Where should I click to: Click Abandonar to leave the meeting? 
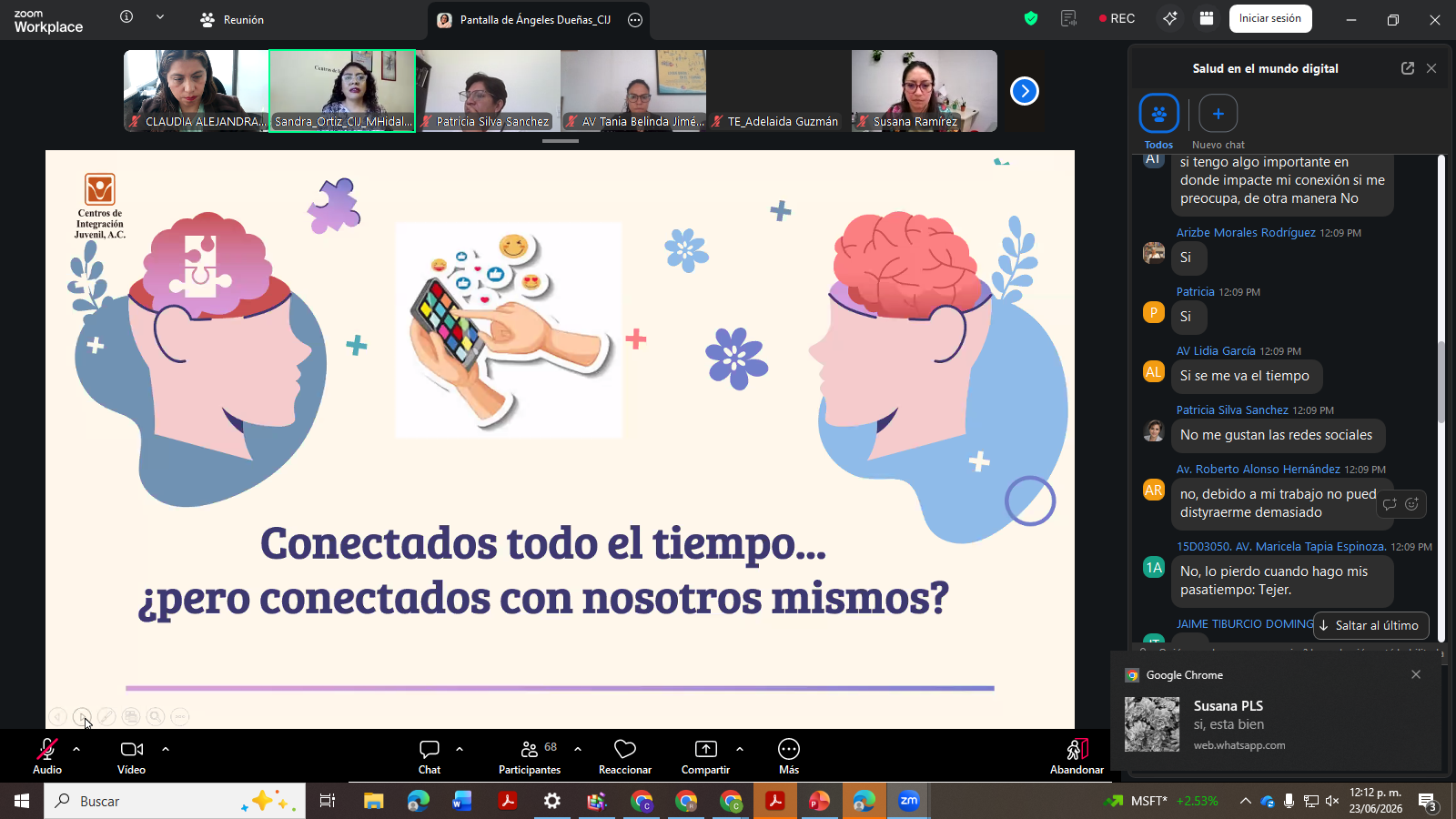(x=1077, y=756)
